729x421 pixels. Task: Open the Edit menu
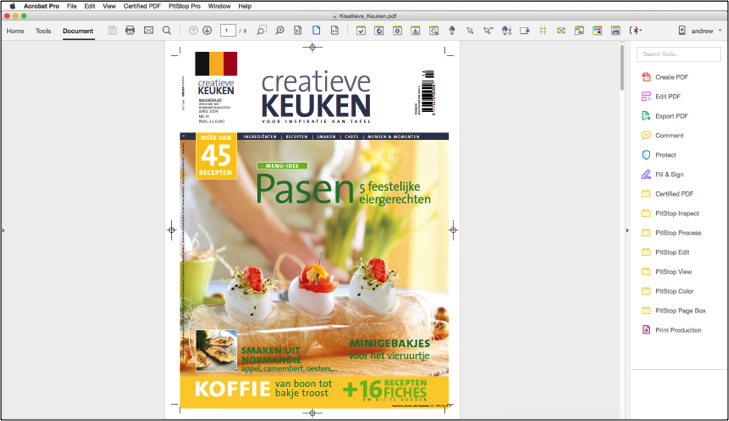(x=90, y=6)
